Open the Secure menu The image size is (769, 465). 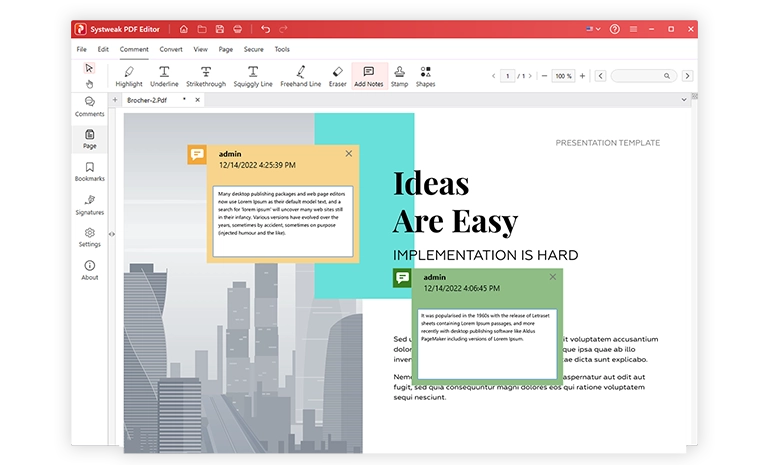click(x=254, y=50)
